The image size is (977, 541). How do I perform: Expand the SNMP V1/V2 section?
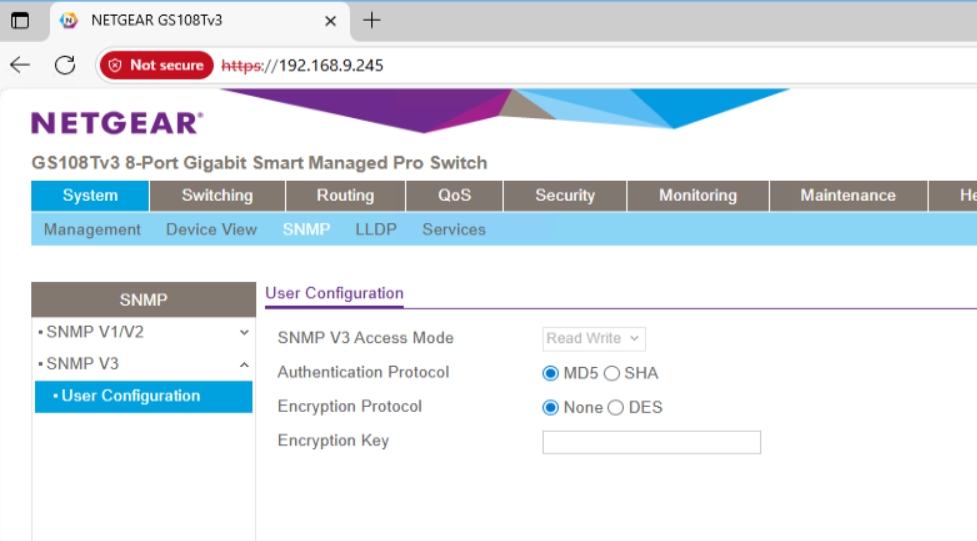[143, 332]
